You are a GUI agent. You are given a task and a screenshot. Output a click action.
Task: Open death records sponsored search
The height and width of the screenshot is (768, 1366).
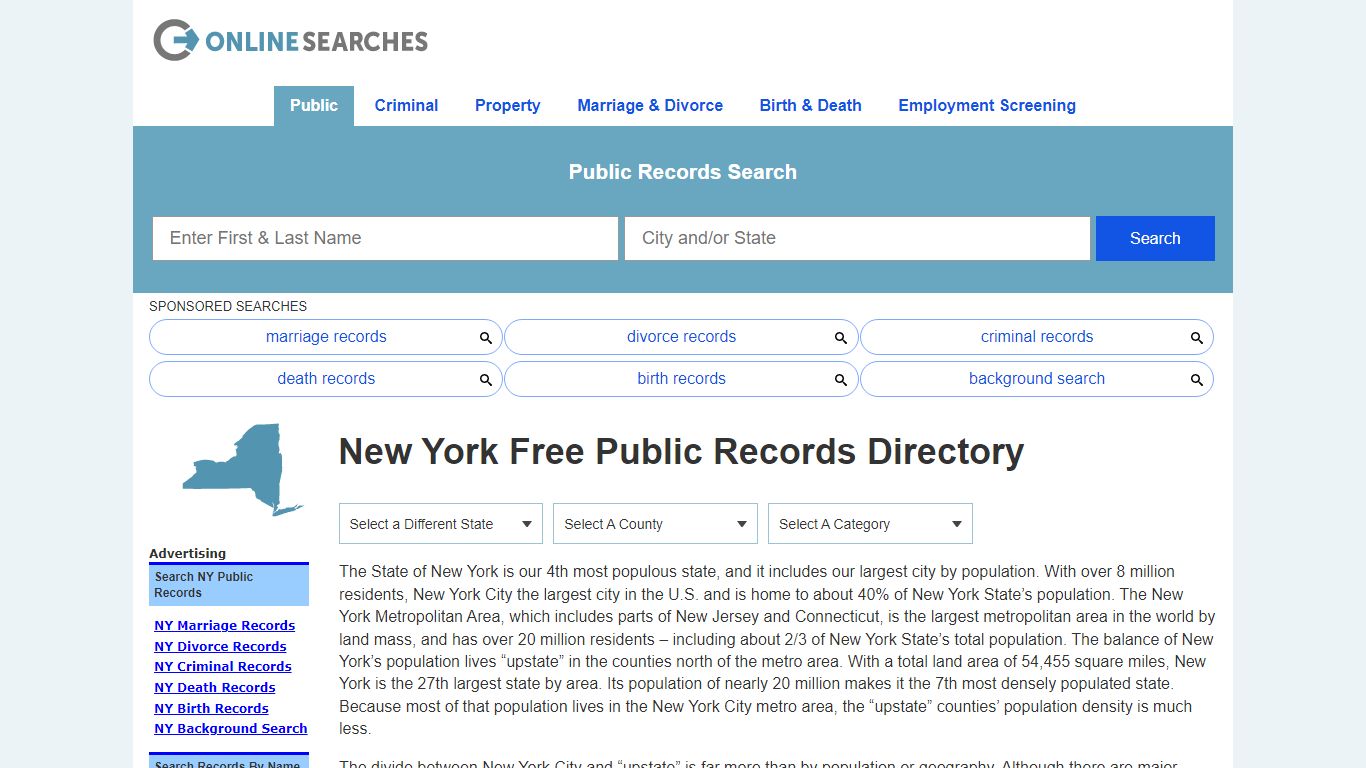coord(326,379)
